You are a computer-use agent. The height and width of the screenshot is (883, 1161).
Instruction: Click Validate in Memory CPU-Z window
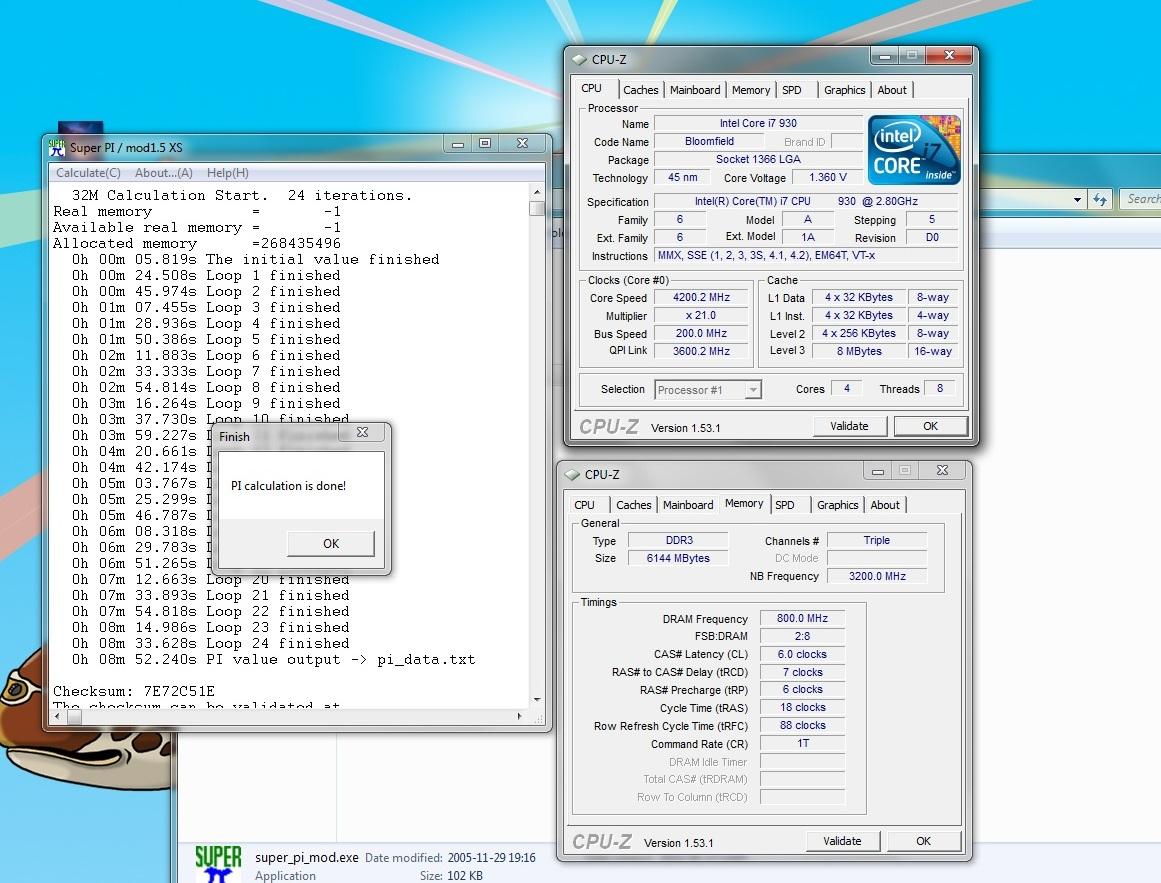tap(843, 841)
